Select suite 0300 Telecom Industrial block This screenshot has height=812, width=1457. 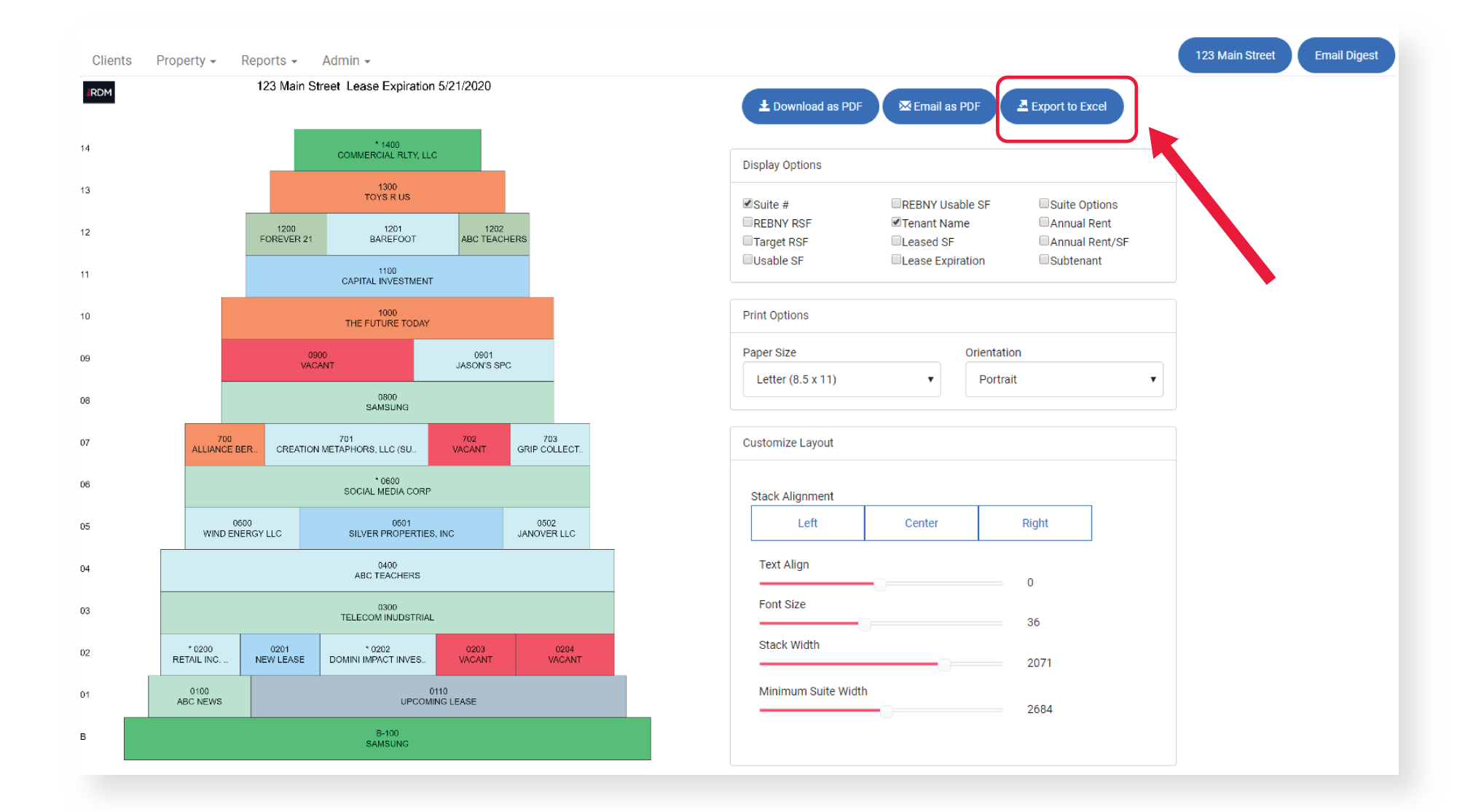click(x=388, y=612)
